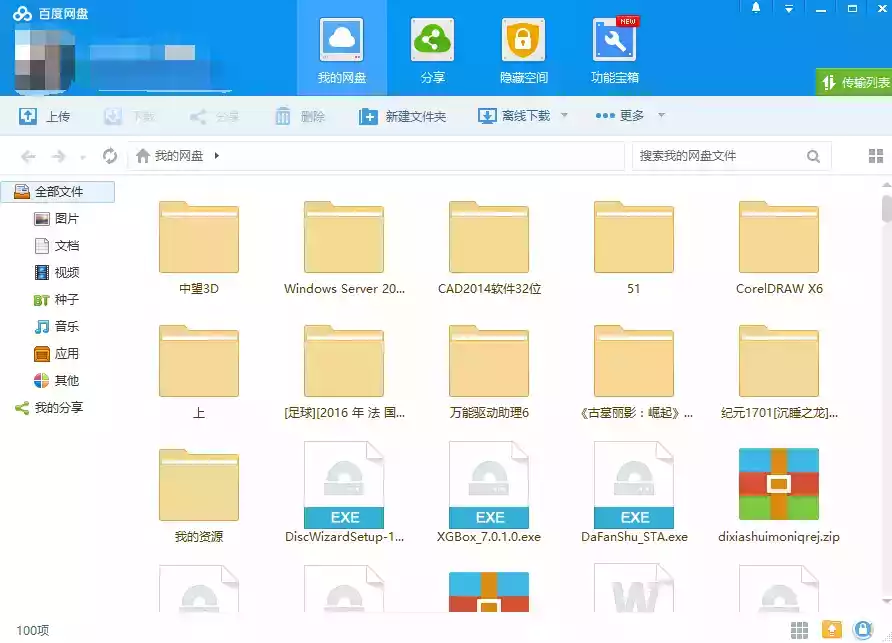Switch file view mode using top-right grid icon

pyautogui.click(x=876, y=155)
